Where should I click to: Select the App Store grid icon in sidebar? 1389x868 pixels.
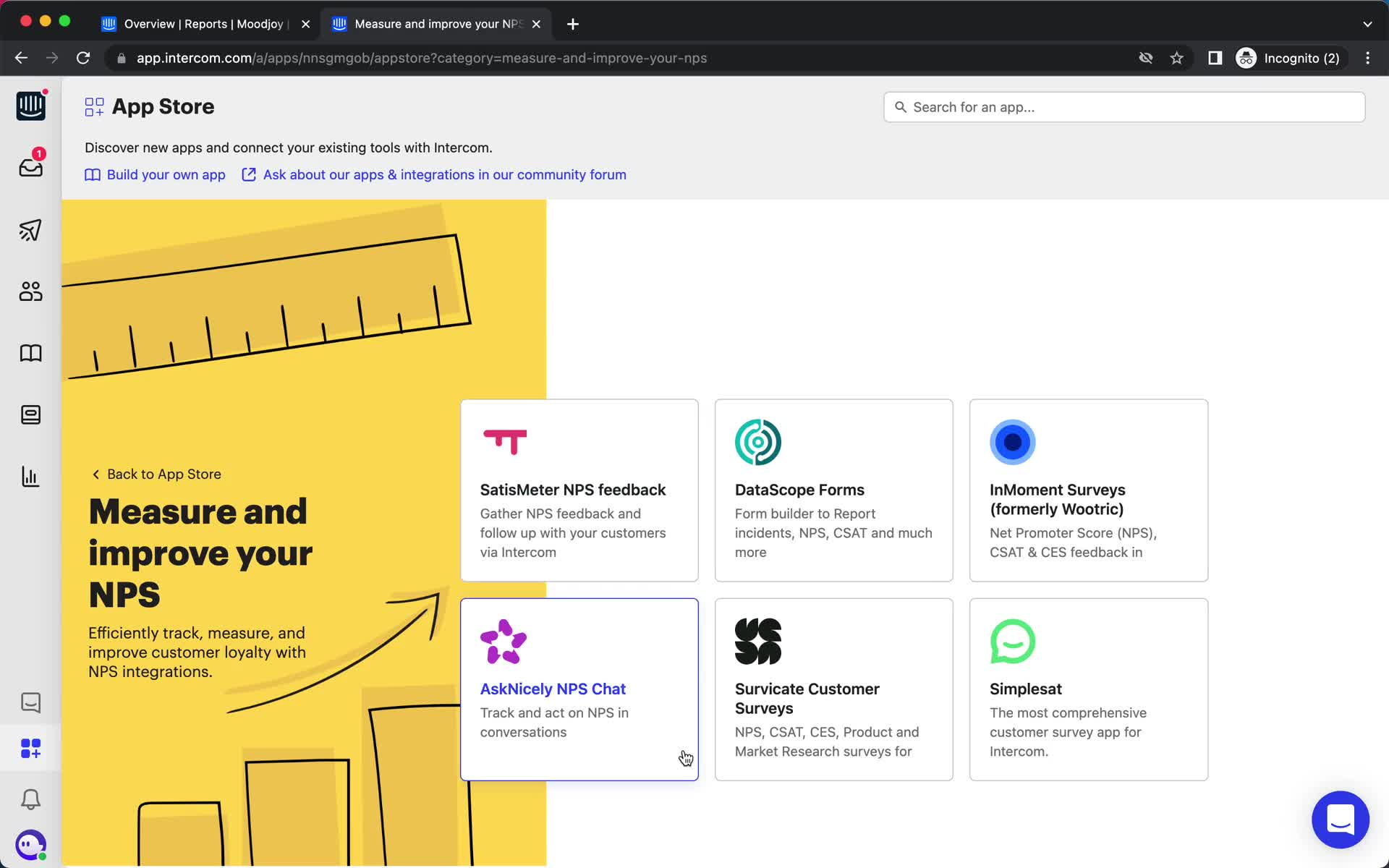30,749
